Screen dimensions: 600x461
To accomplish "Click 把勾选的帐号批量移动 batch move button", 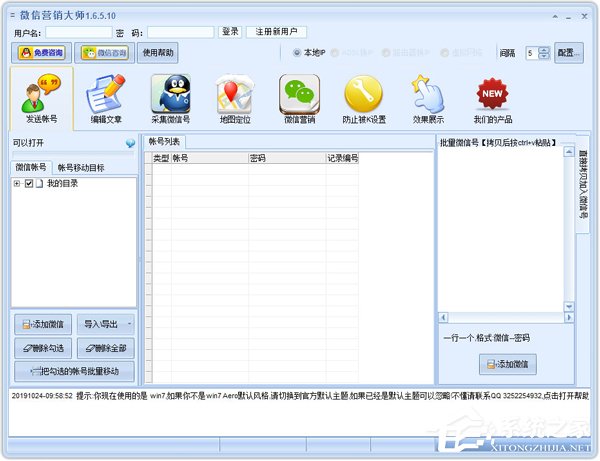I will tap(74, 371).
